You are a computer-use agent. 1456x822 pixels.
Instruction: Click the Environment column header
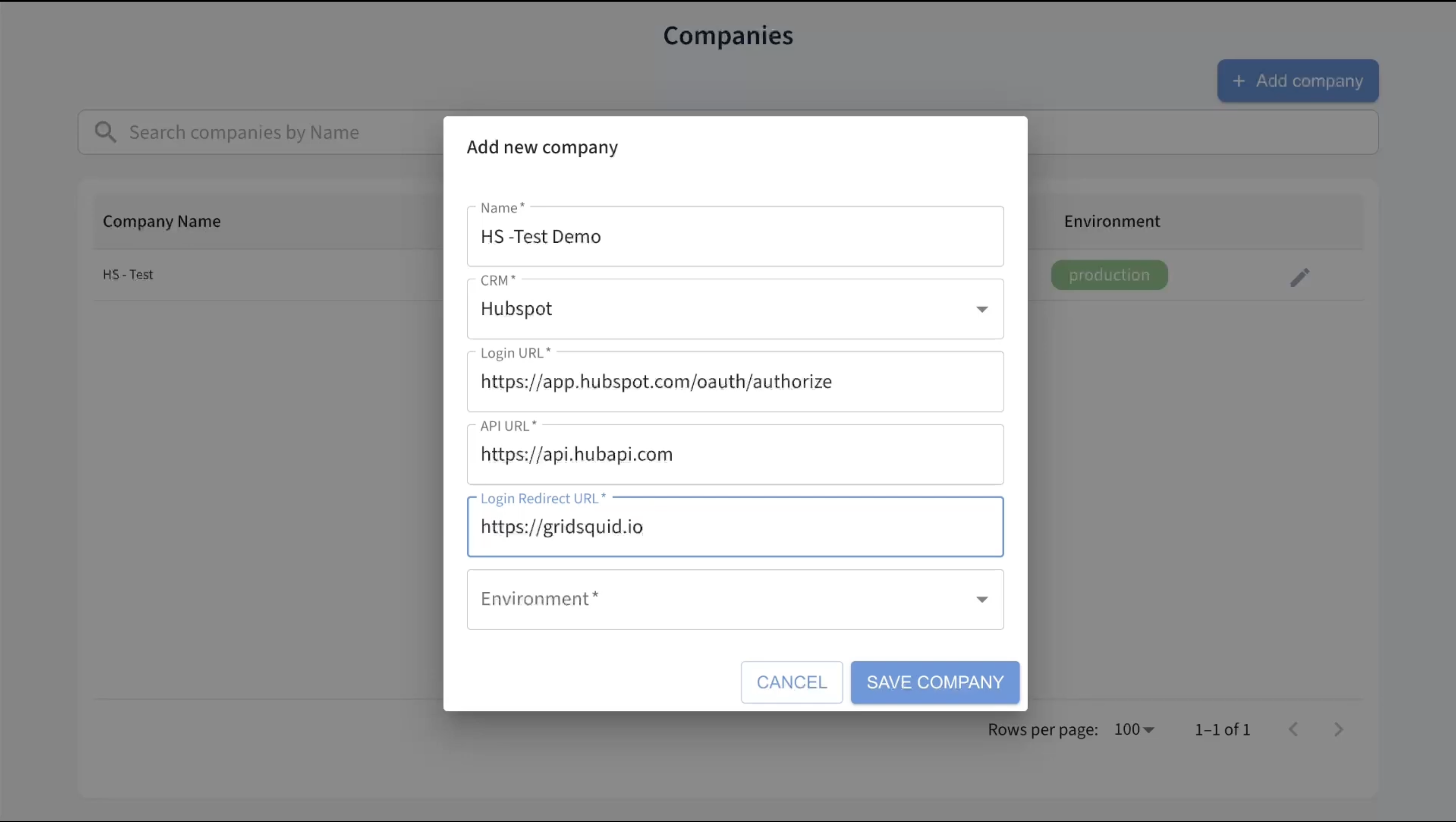coord(1112,221)
